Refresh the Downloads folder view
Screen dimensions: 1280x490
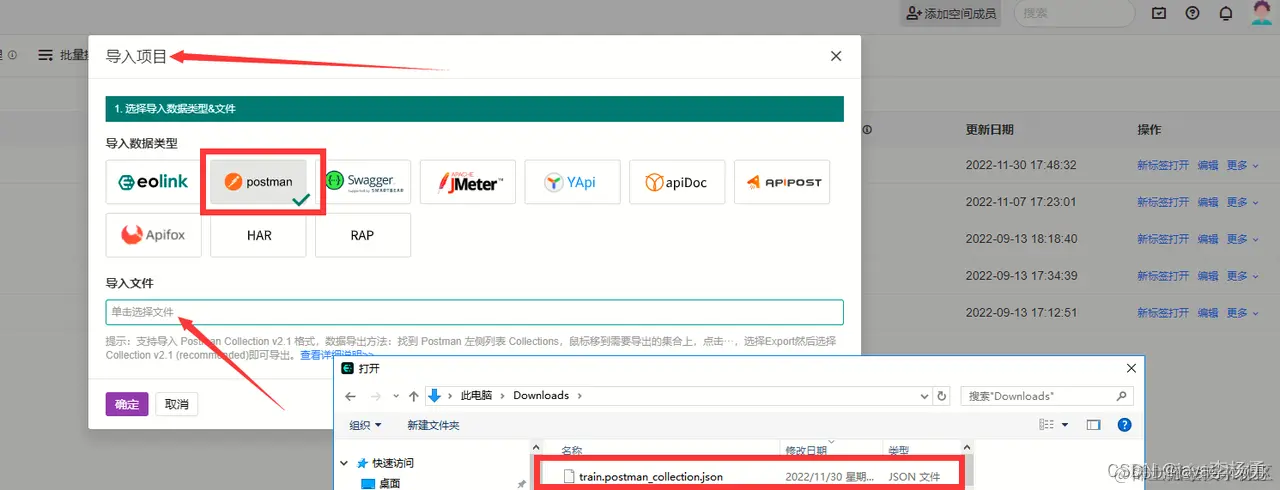pos(941,396)
